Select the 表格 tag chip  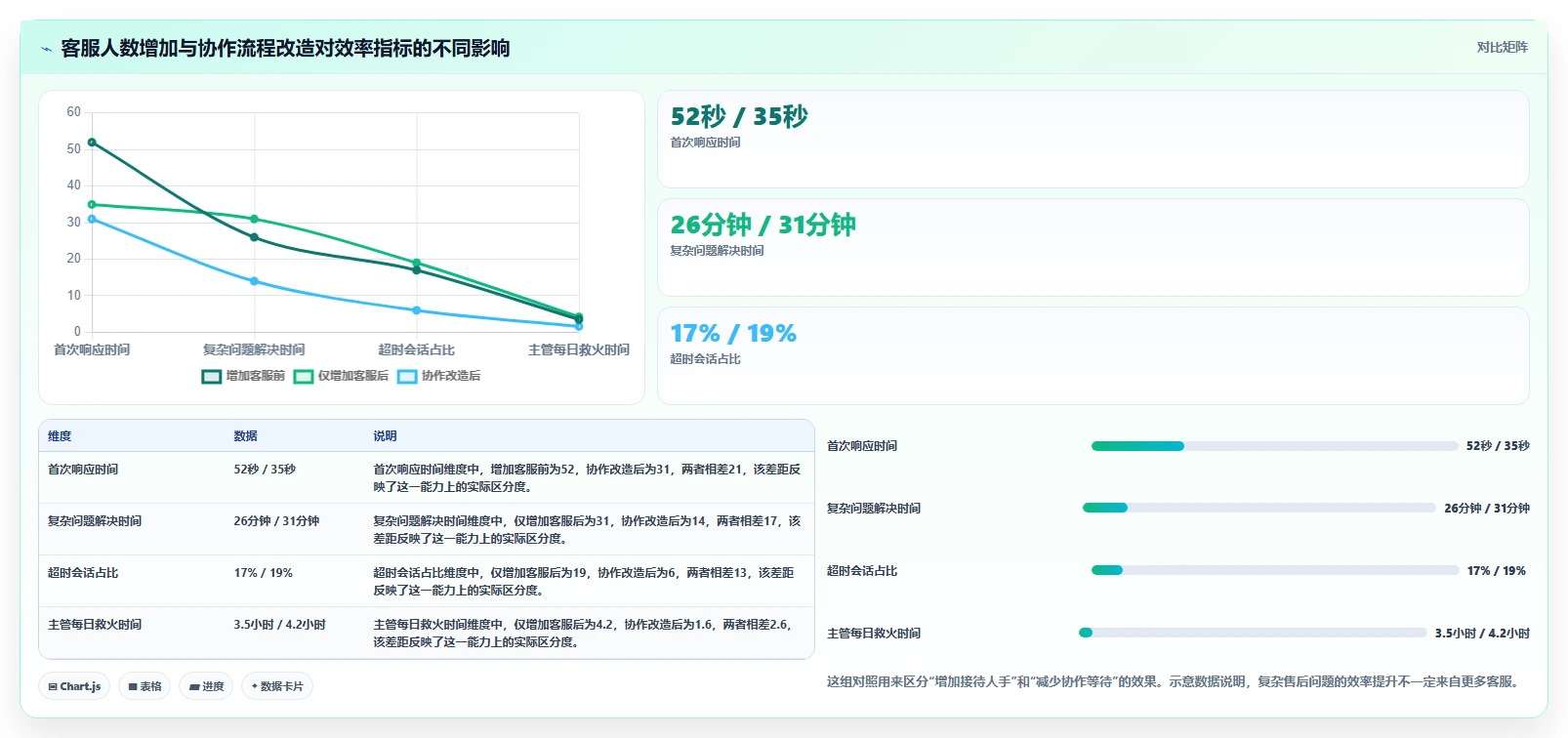click(x=145, y=686)
